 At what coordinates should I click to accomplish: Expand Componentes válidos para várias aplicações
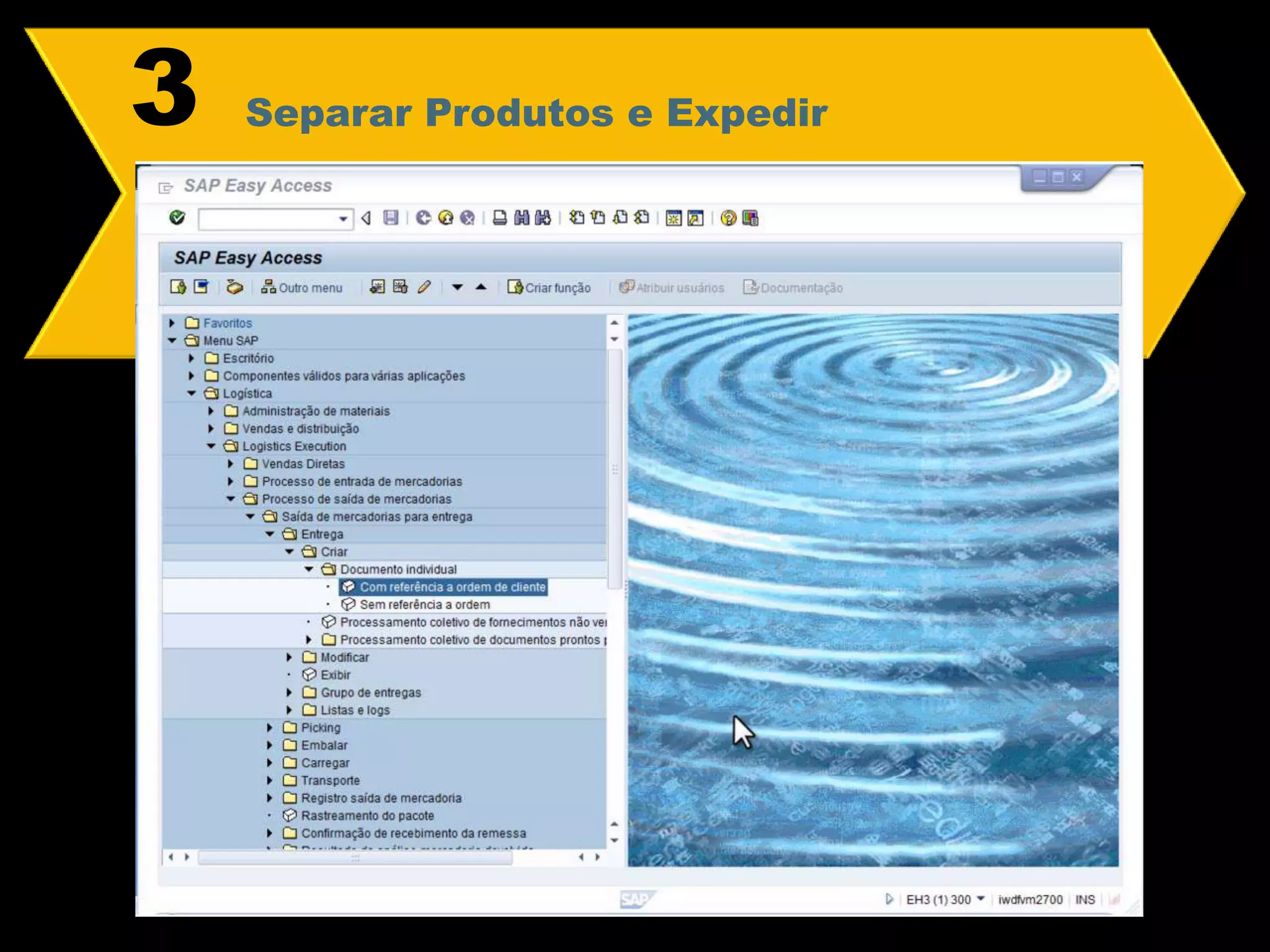tap(192, 376)
